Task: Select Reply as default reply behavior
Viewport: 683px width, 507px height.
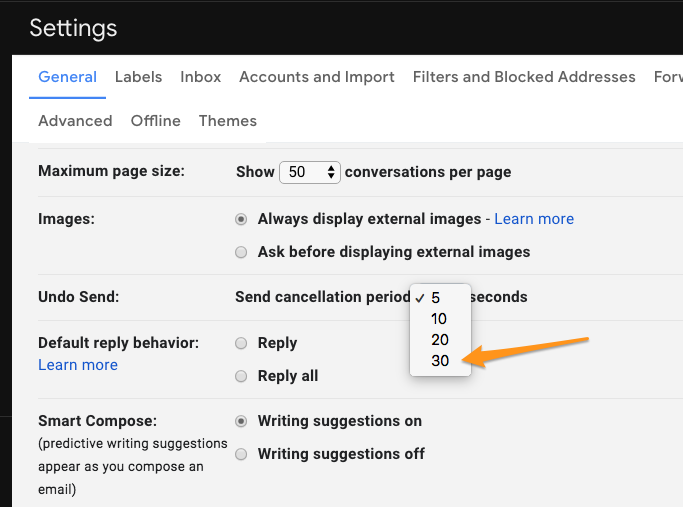Action: pos(241,343)
